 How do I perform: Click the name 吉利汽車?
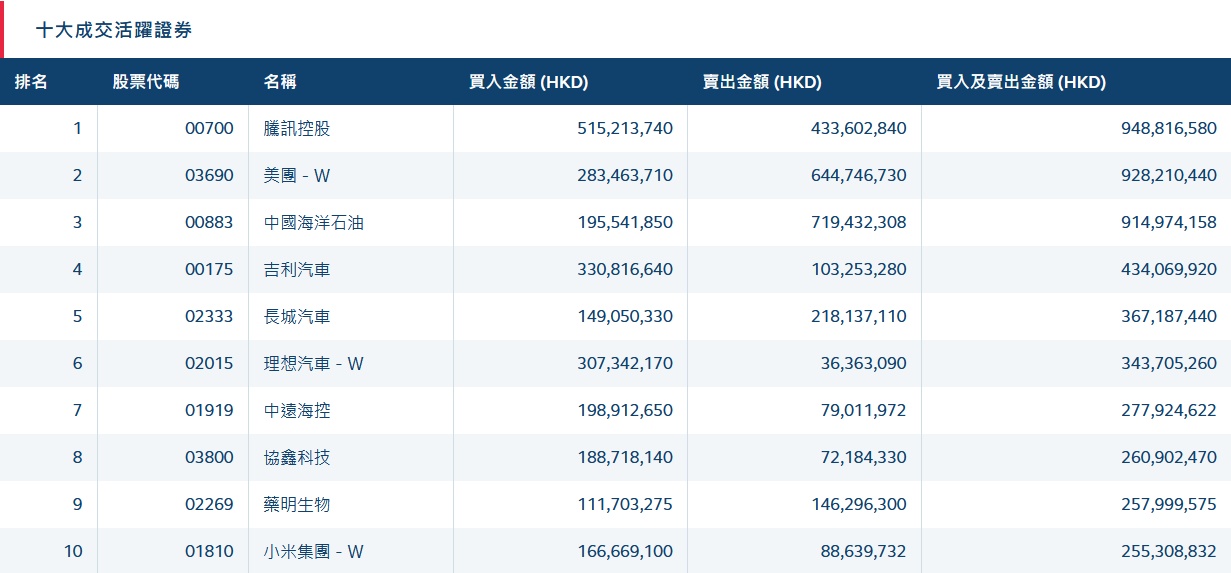[297, 269]
